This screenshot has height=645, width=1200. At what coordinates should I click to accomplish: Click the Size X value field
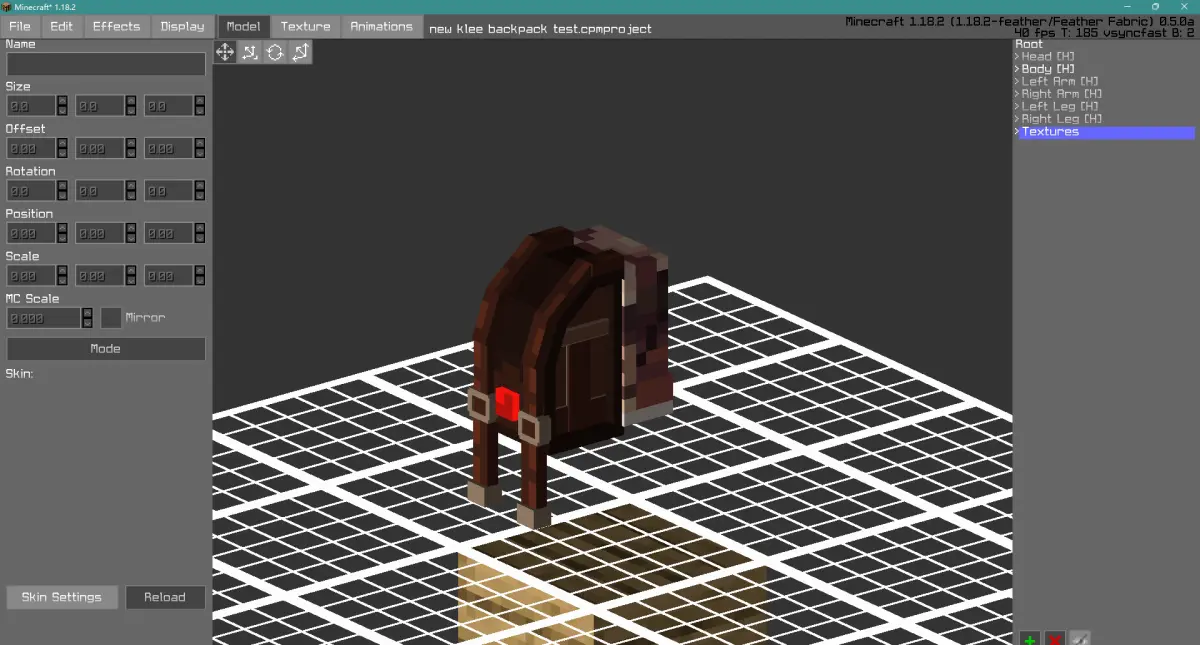[31, 106]
